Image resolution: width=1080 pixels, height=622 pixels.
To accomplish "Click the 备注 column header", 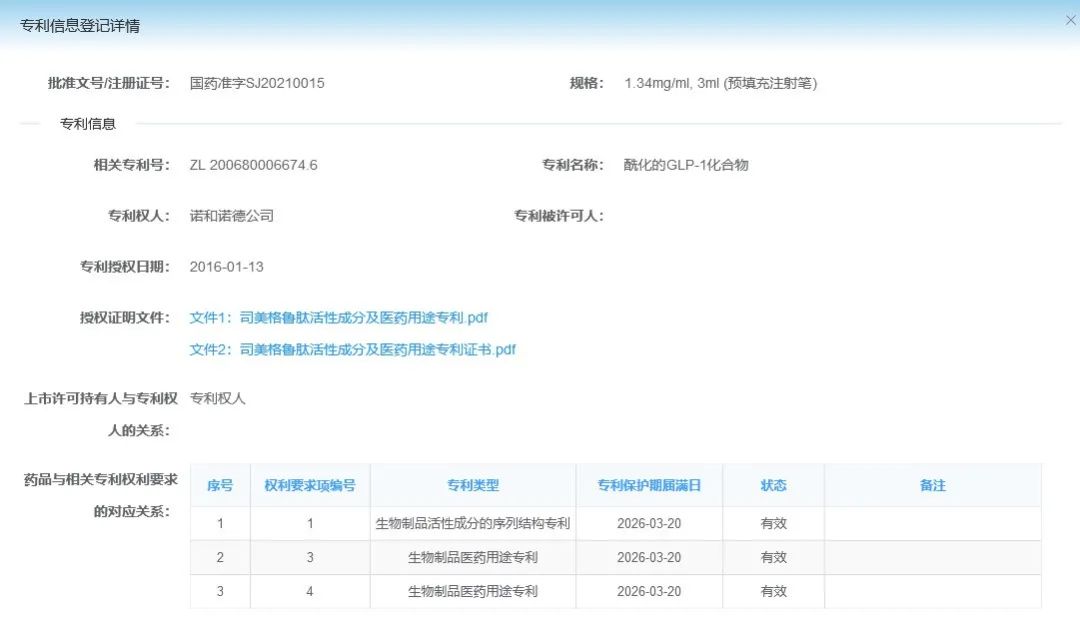I will point(933,486).
